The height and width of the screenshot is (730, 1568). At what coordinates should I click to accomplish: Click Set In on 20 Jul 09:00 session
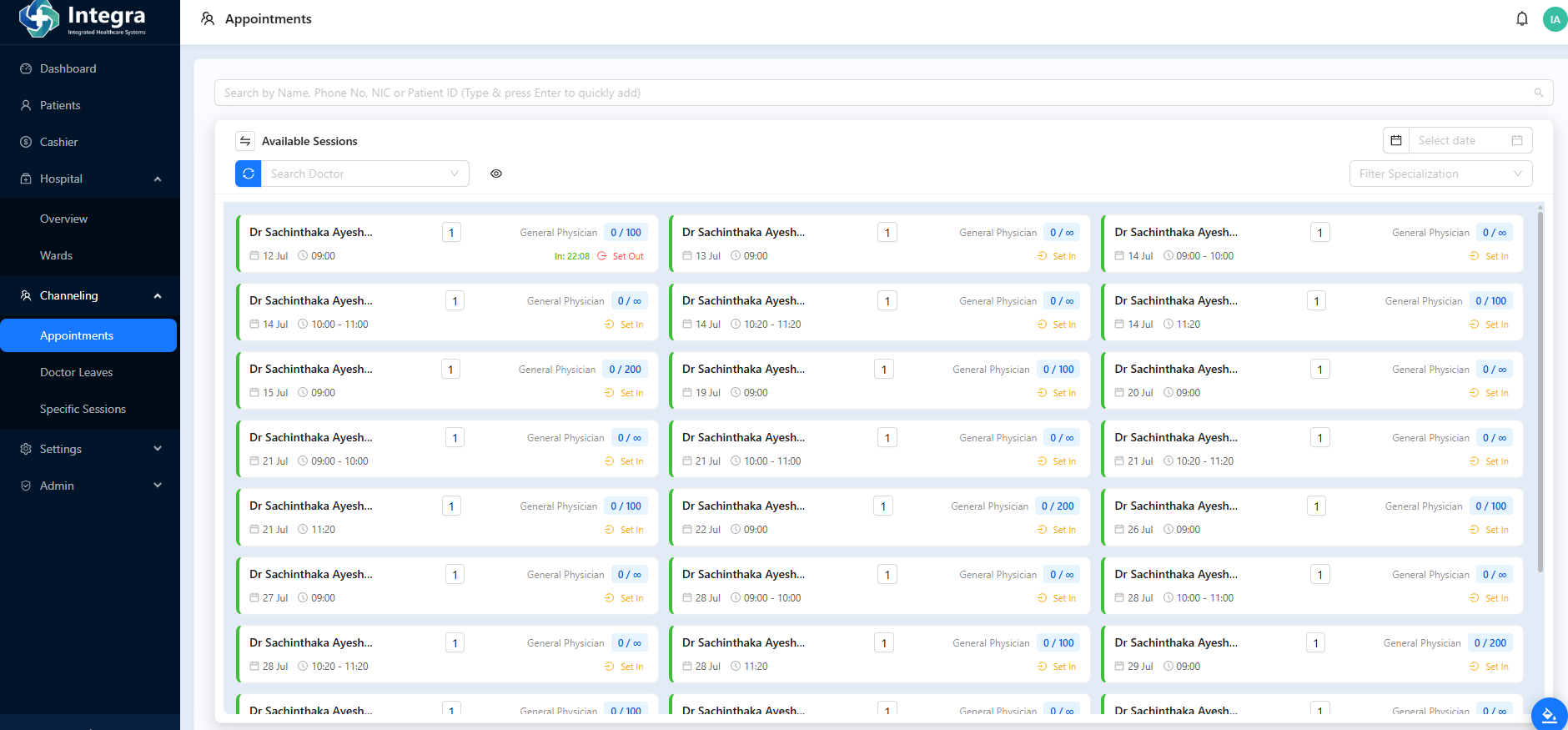click(x=1489, y=393)
